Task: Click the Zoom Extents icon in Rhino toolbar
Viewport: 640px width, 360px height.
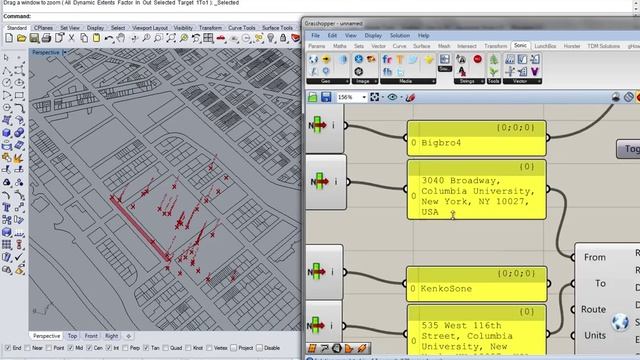Action: point(171,38)
